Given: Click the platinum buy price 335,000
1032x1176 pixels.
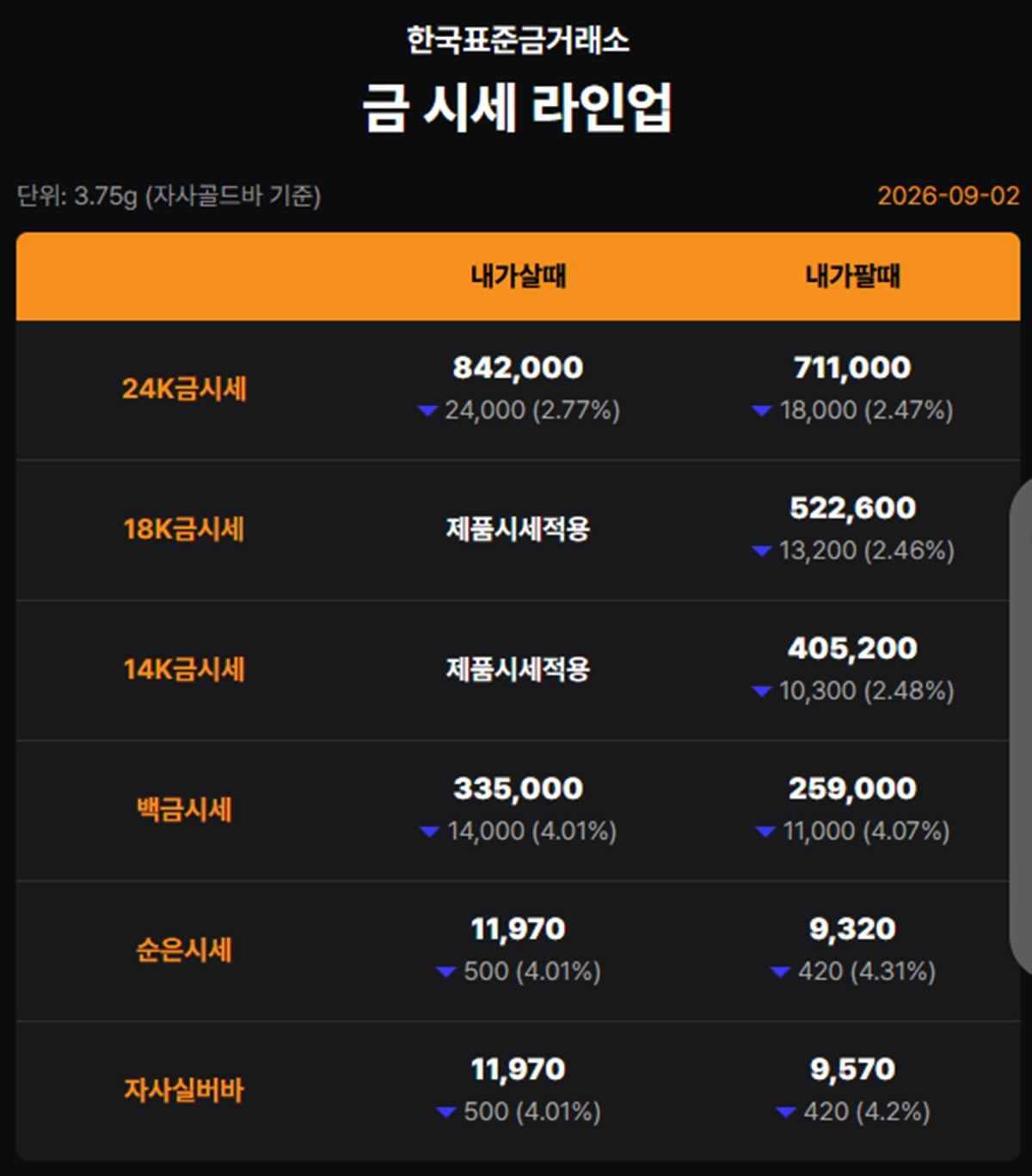Looking at the screenshot, I should tap(518, 789).
